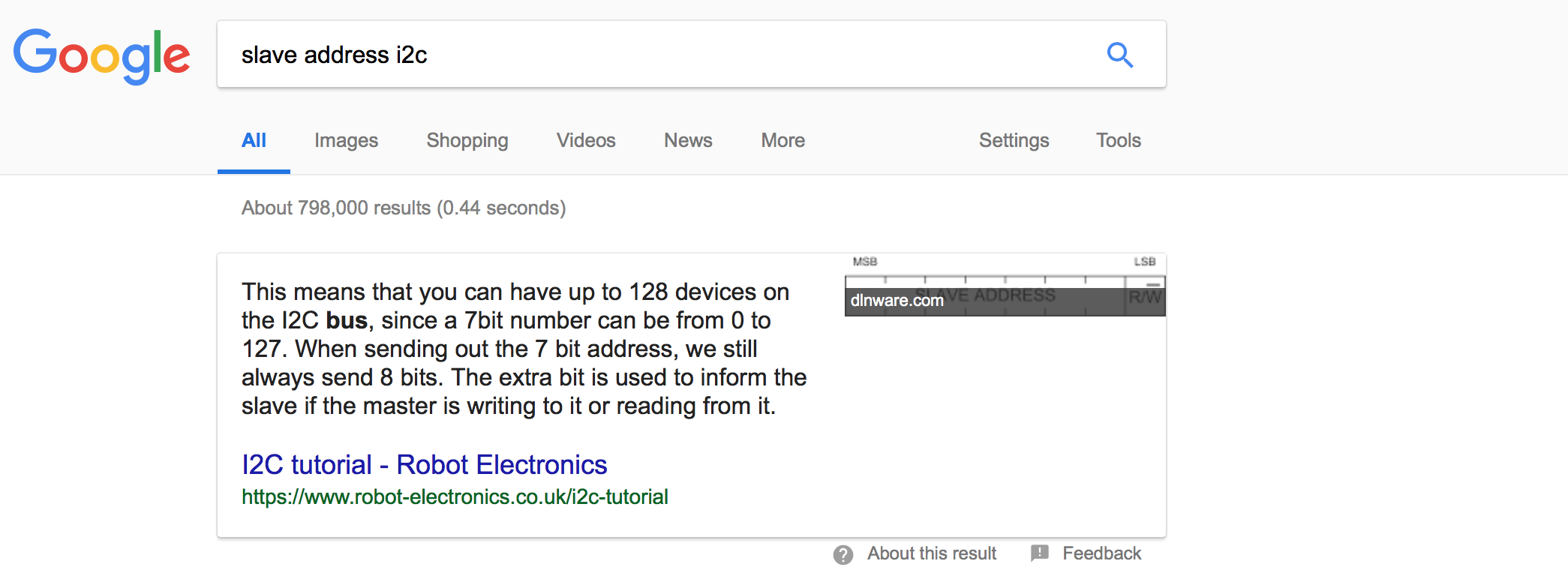Go to the Videos tab

pyautogui.click(x=586, y=140)
